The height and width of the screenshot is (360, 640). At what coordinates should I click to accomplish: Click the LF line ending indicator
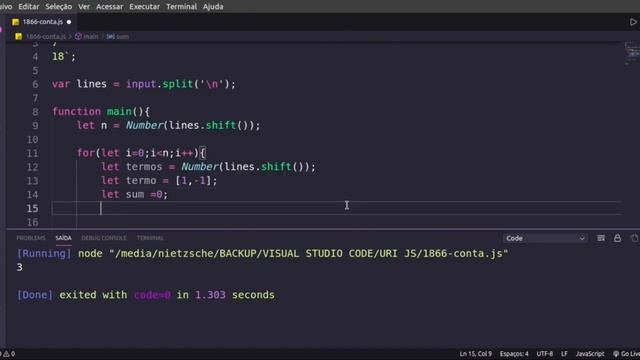click(x=564, y=354)
